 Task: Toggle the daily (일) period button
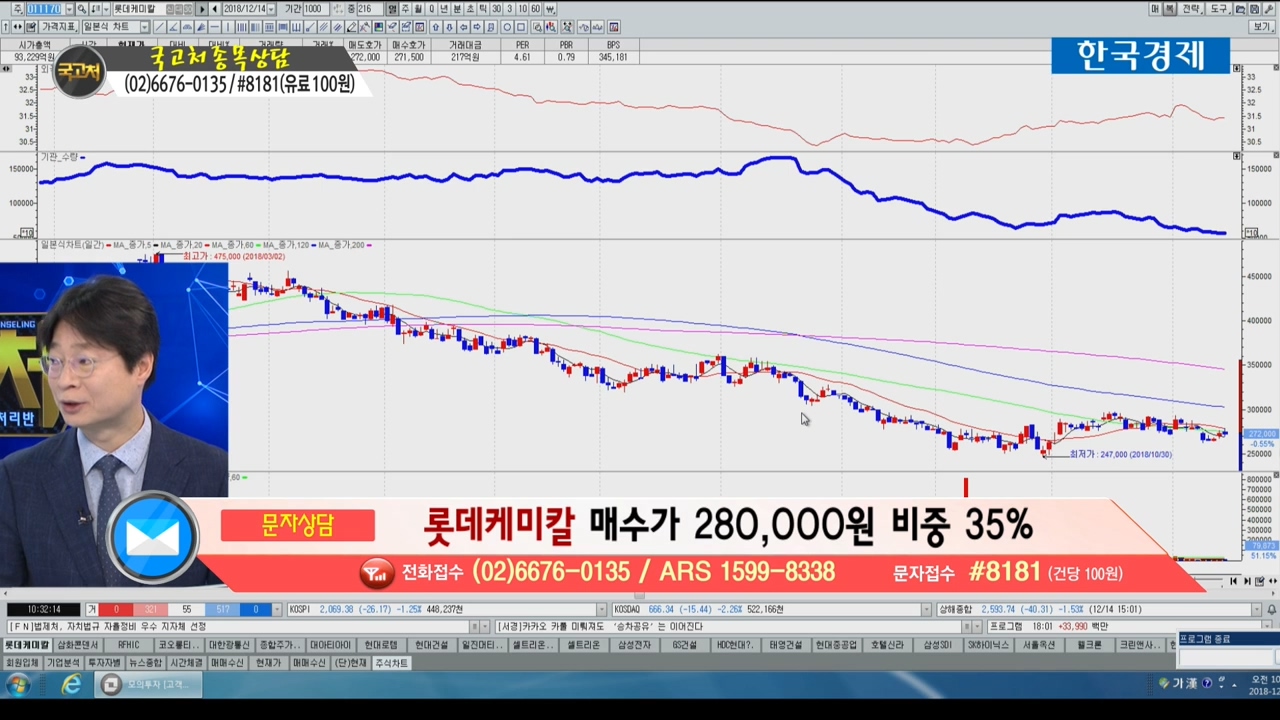point(393,9)
